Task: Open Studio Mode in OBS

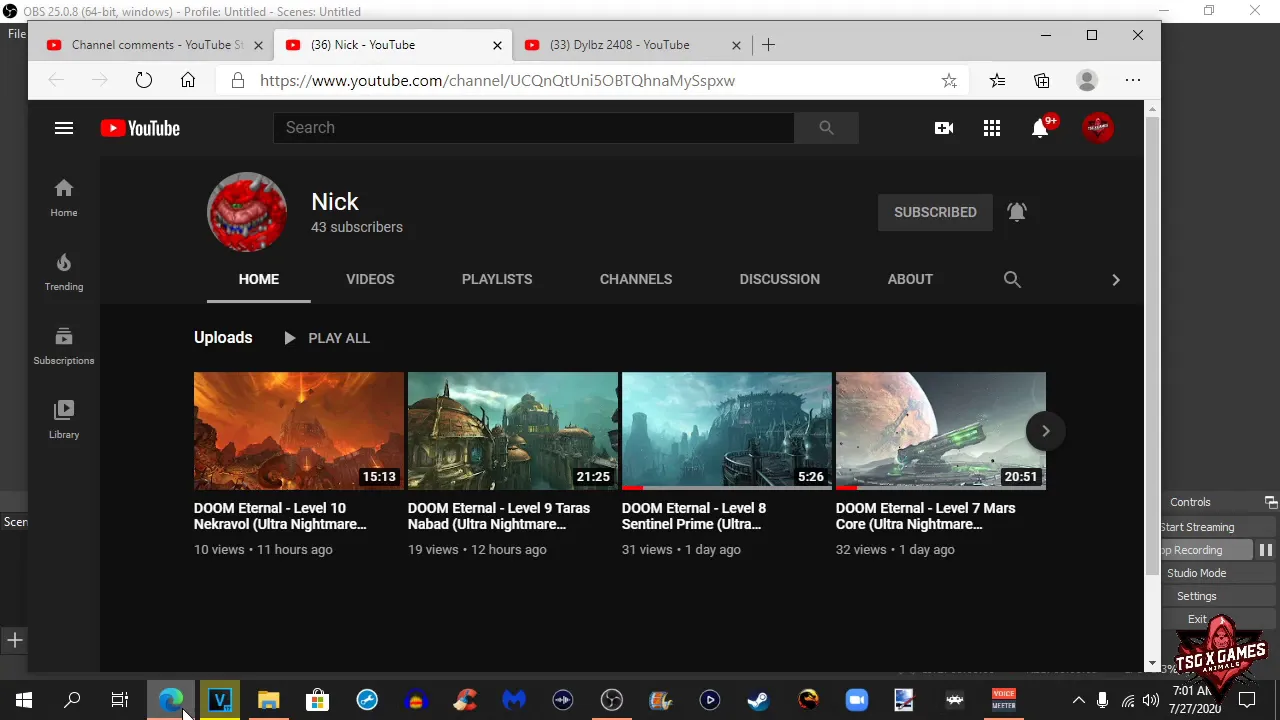Action: click(x=1197, y=573)
